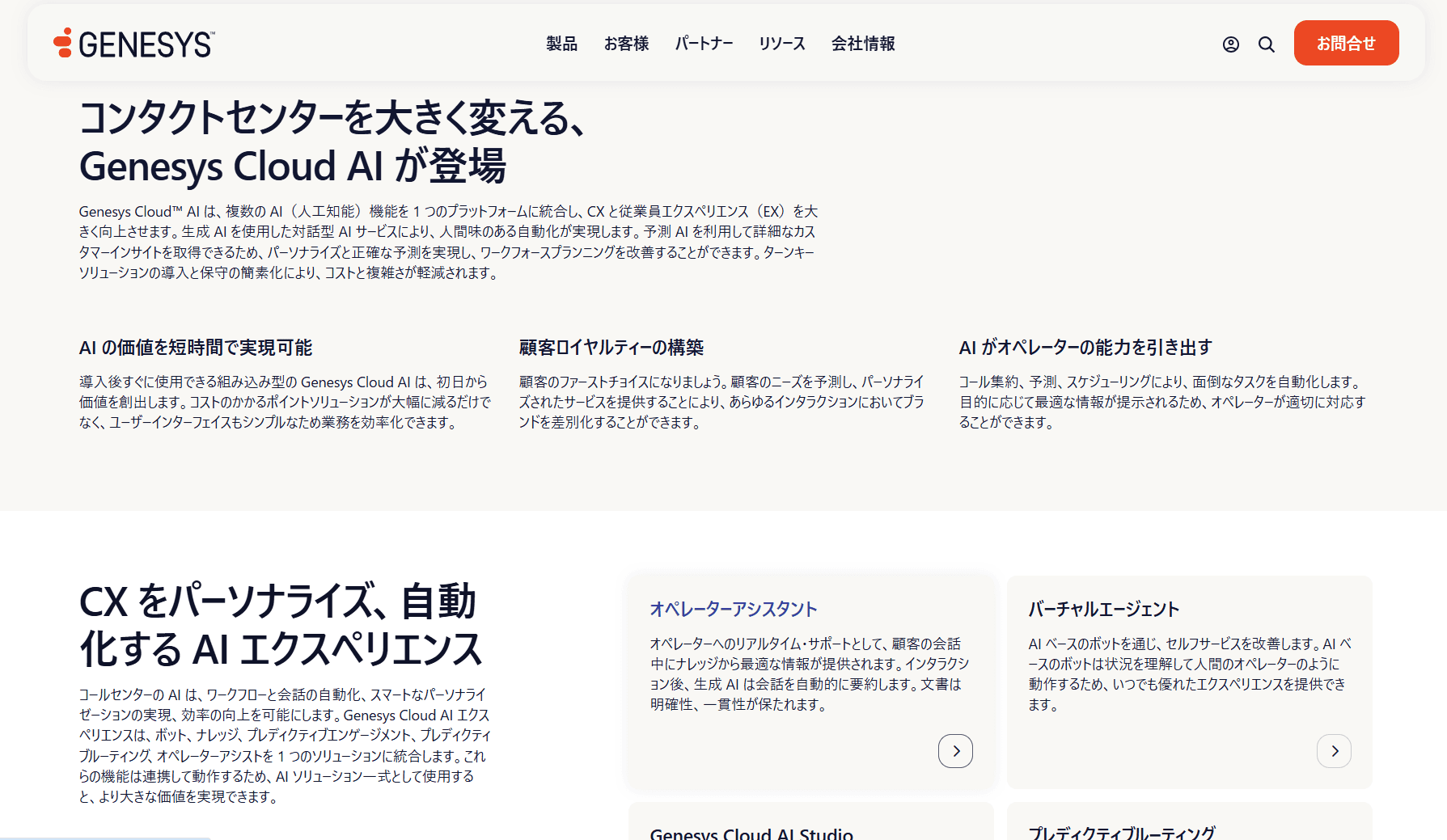Click the arrow button on オペレーターアシスタント card
Screen dimensions: 1447x840
click(955, 751)
